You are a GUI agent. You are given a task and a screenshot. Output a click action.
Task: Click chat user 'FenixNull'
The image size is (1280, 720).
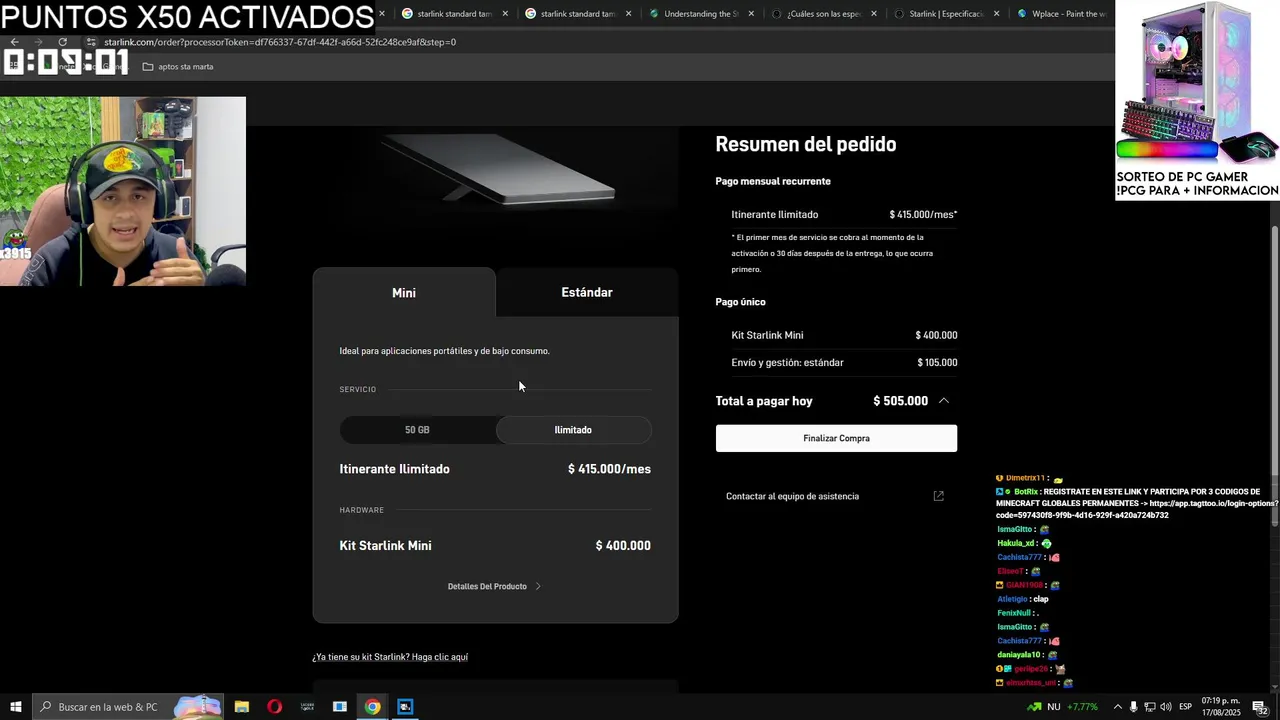pos(1013,613)
